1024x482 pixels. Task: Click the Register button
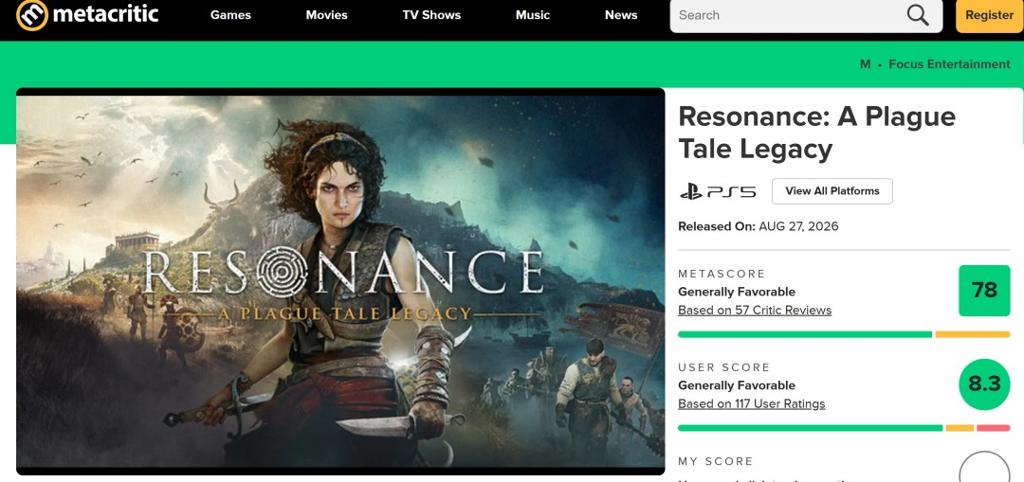(989, 16)
